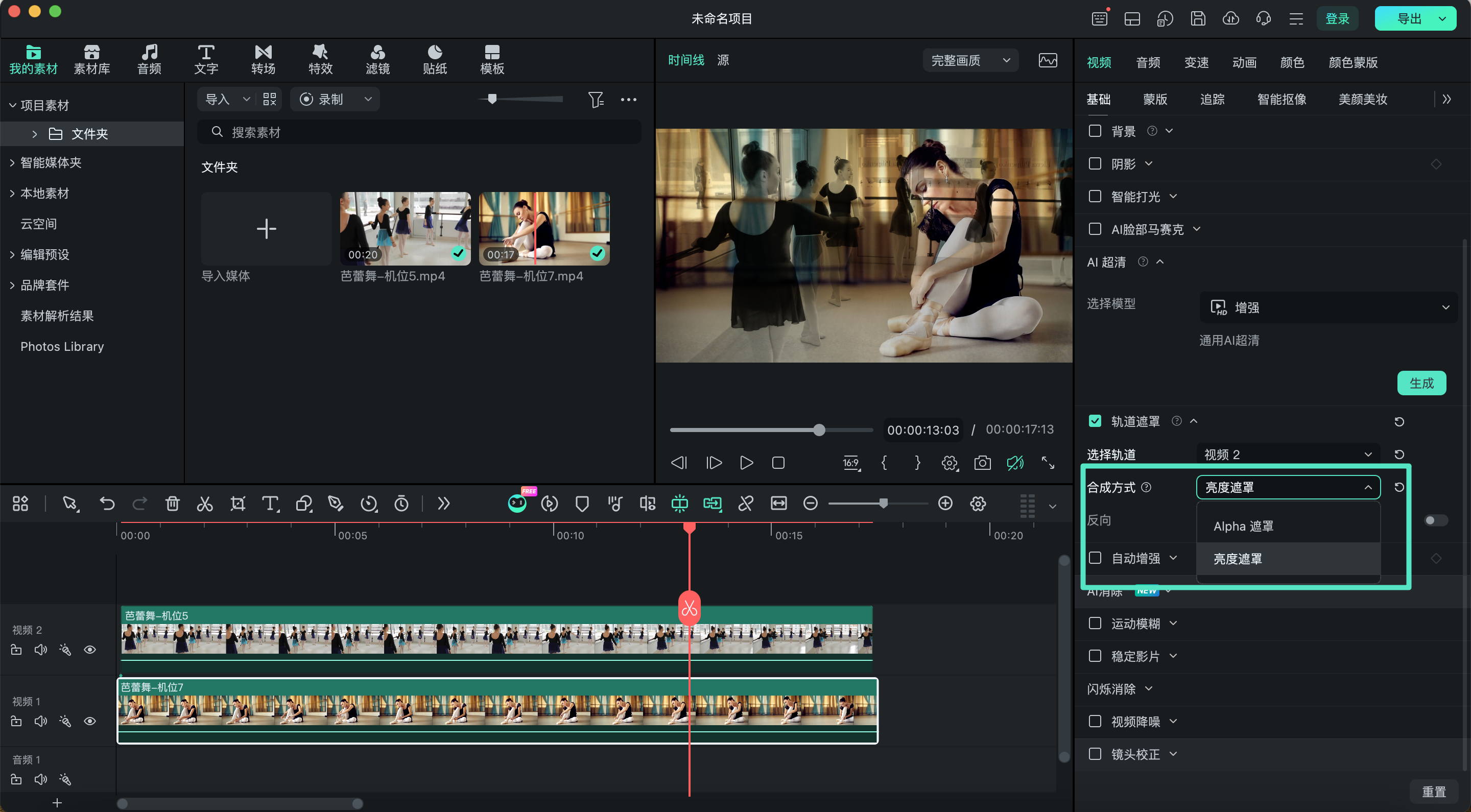The width and height of the screenshot is (1471, 812).
Task: Click the zoom out minus icon on timeline
Action: tap(810, 503)
